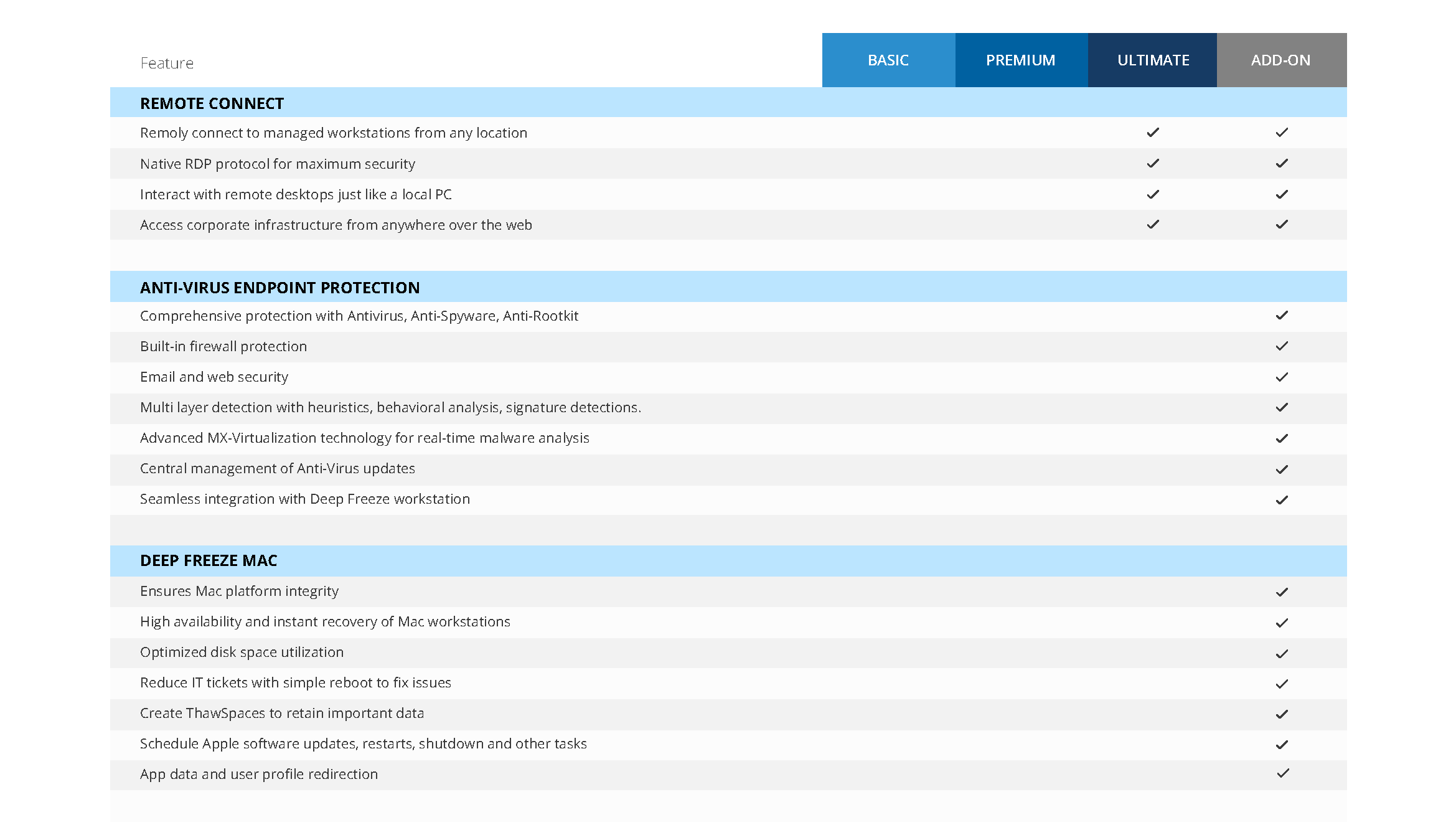Click the REMOTE CONNECT section heading
This screenshot has height=830, width=1456.
[x=212, y=103]
